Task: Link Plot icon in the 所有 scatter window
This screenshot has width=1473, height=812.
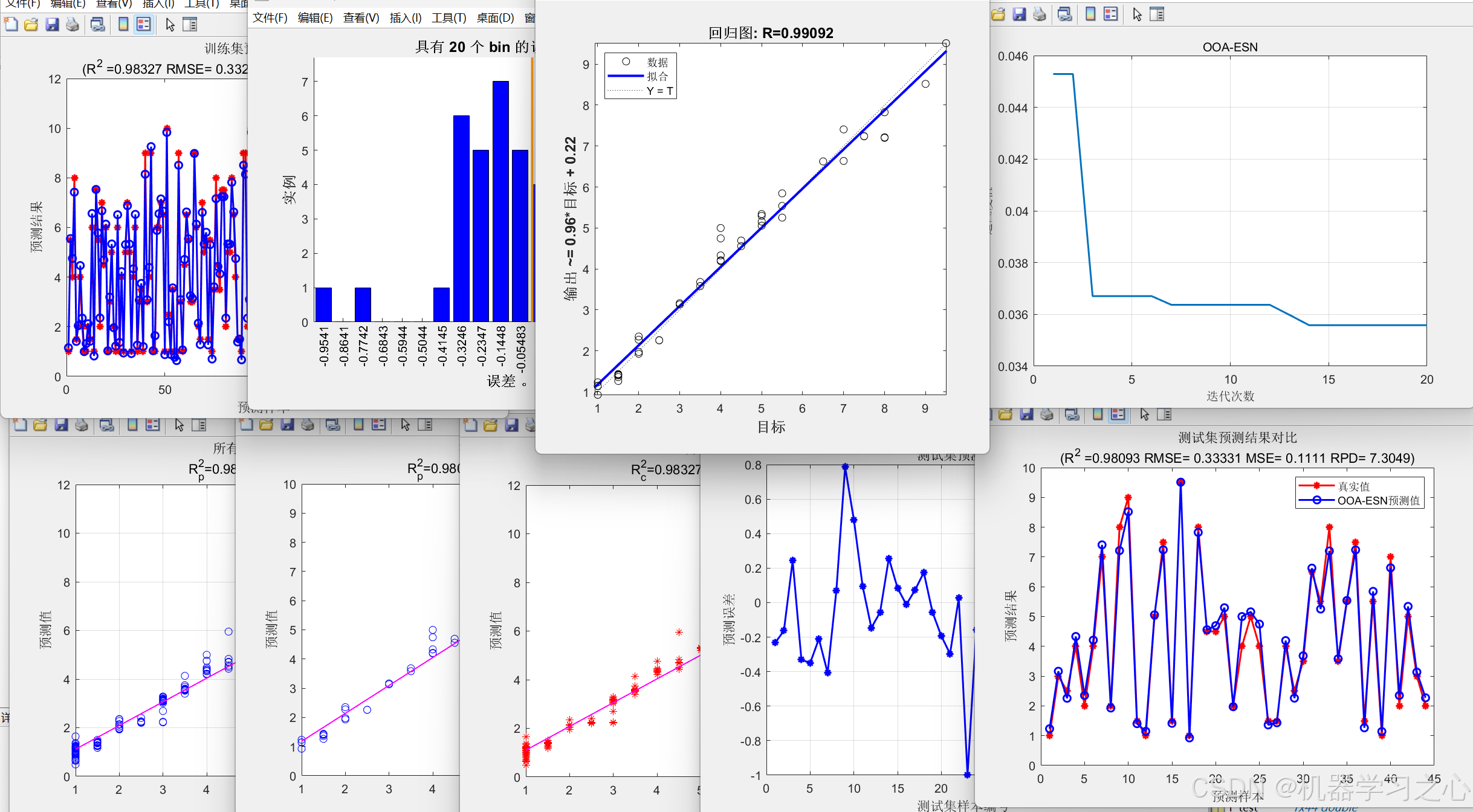Action: point(107,425)
